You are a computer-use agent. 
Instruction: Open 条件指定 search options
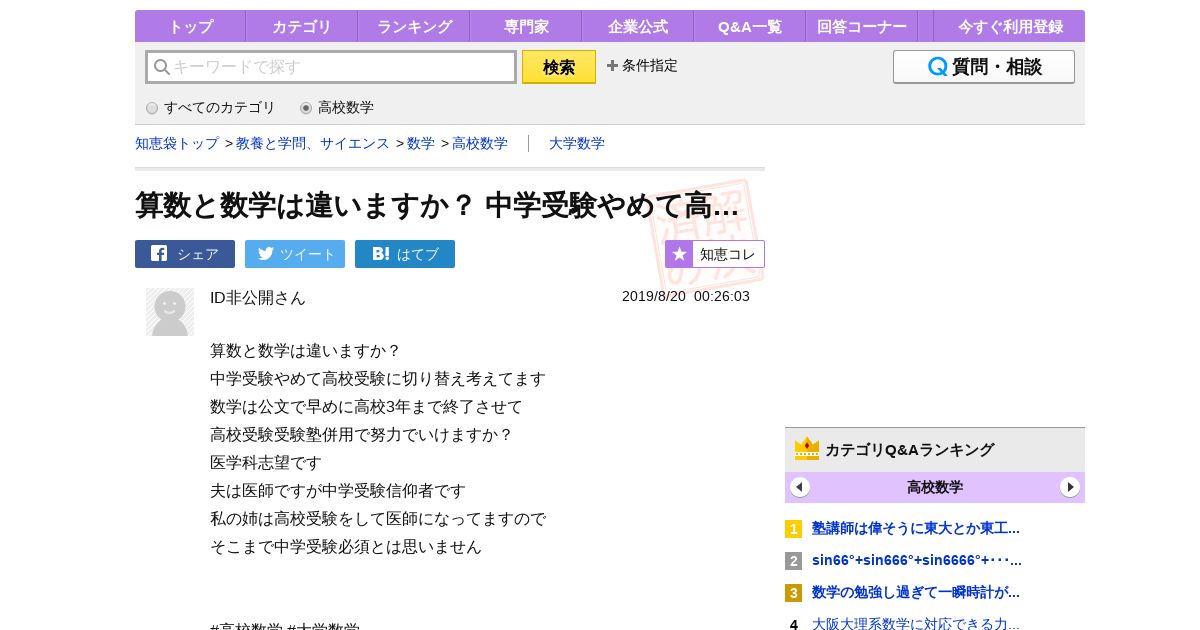(642, 66)
